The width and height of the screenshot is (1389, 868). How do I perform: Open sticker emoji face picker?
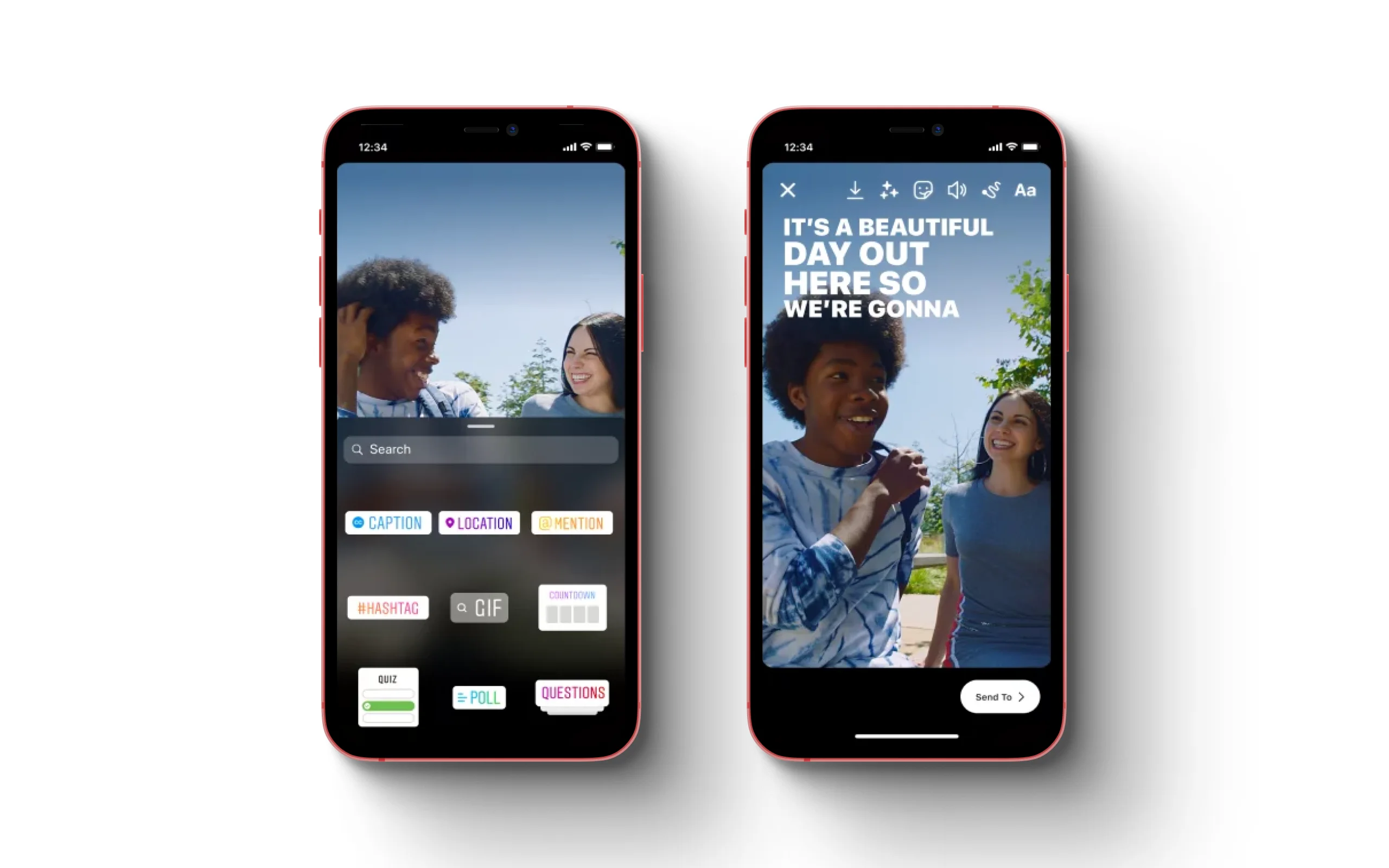[921, 190]
